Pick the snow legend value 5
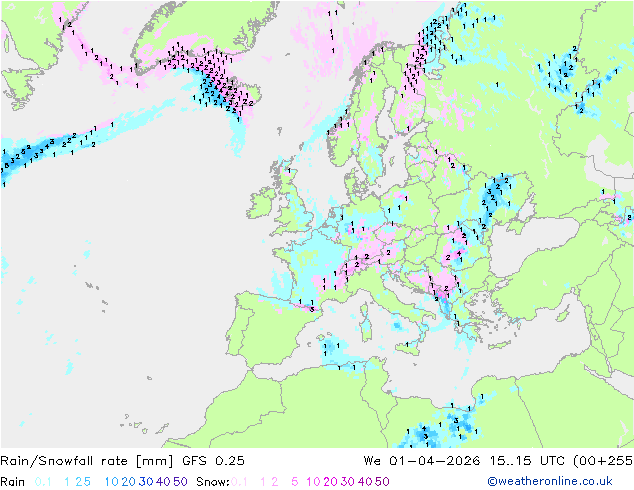634x490 pixels. point(295,482)
